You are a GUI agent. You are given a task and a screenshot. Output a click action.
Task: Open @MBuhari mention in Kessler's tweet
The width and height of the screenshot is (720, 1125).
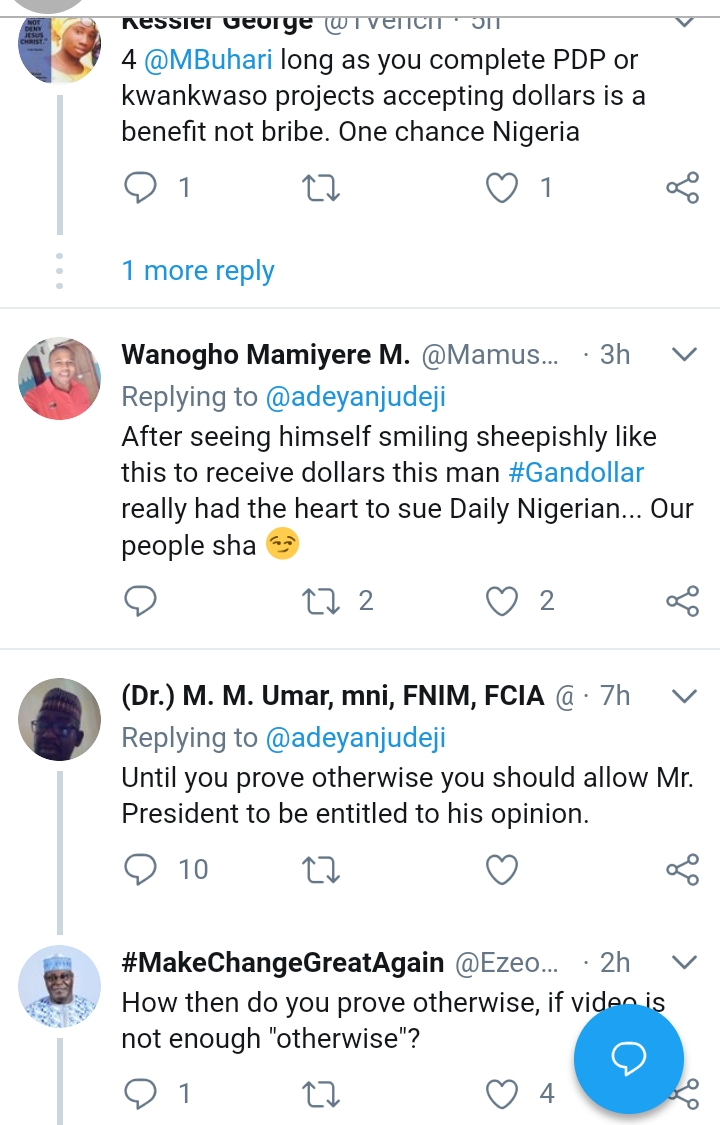(x=208, y=60)
